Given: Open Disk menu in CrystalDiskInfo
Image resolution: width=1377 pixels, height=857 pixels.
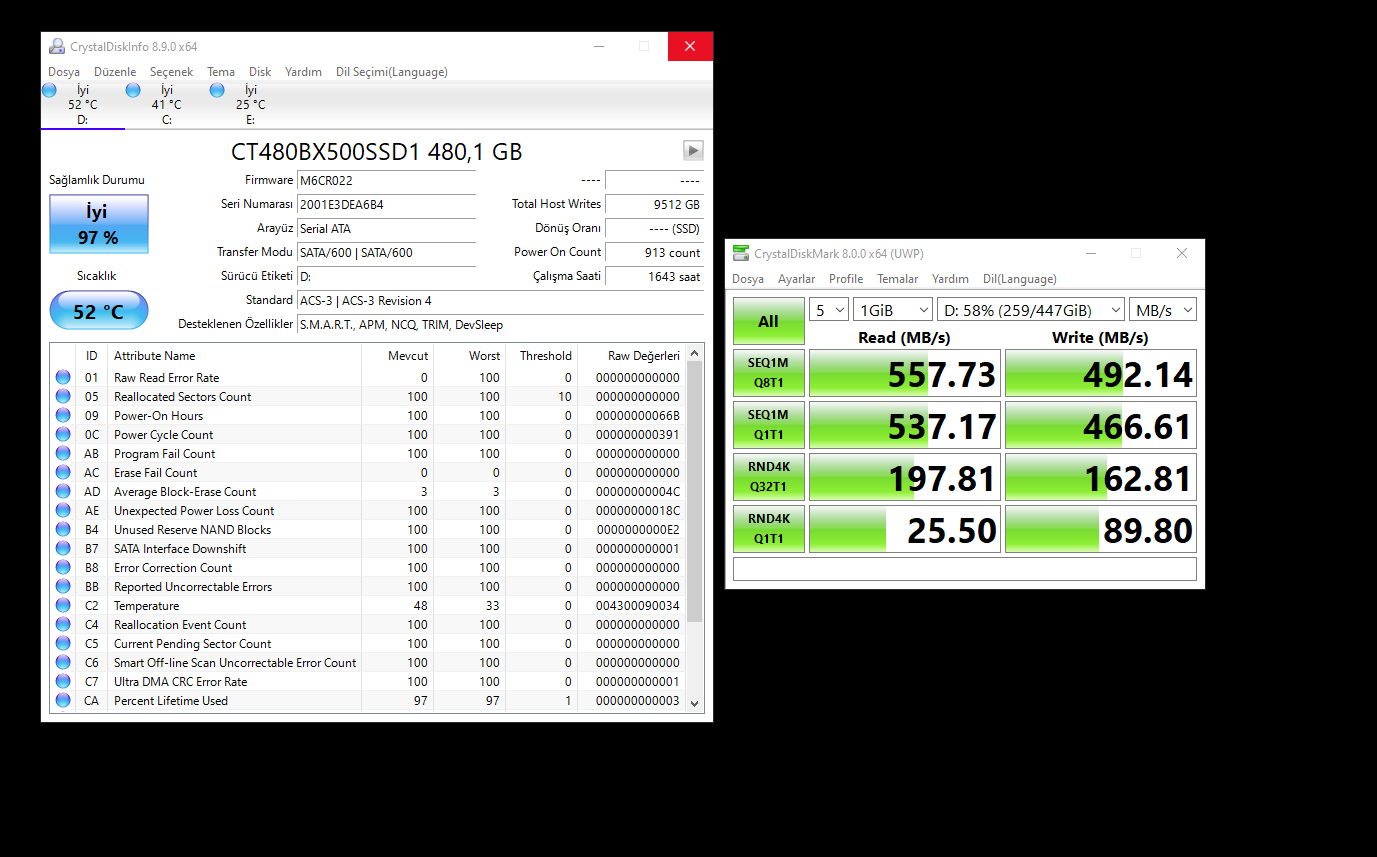Looking at the screenshot, I should pyautogui.click(x=260, y=72).
